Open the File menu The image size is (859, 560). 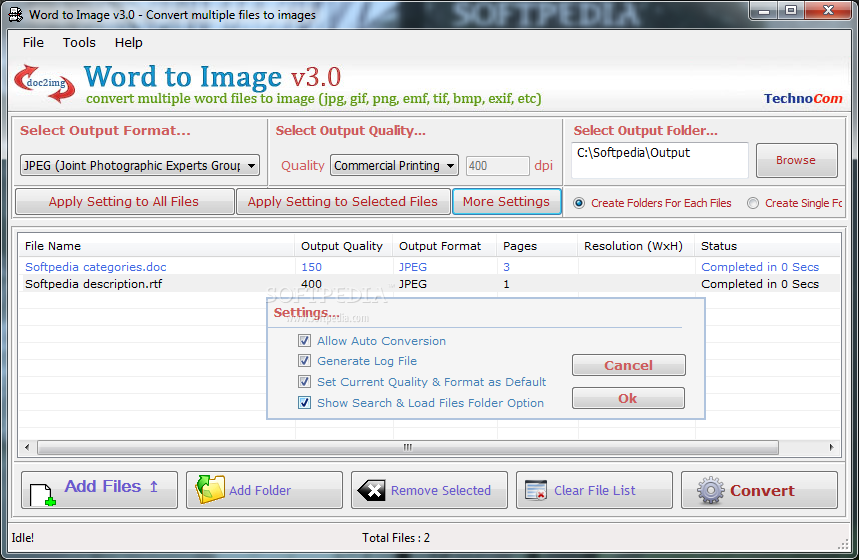pos(33,43)
